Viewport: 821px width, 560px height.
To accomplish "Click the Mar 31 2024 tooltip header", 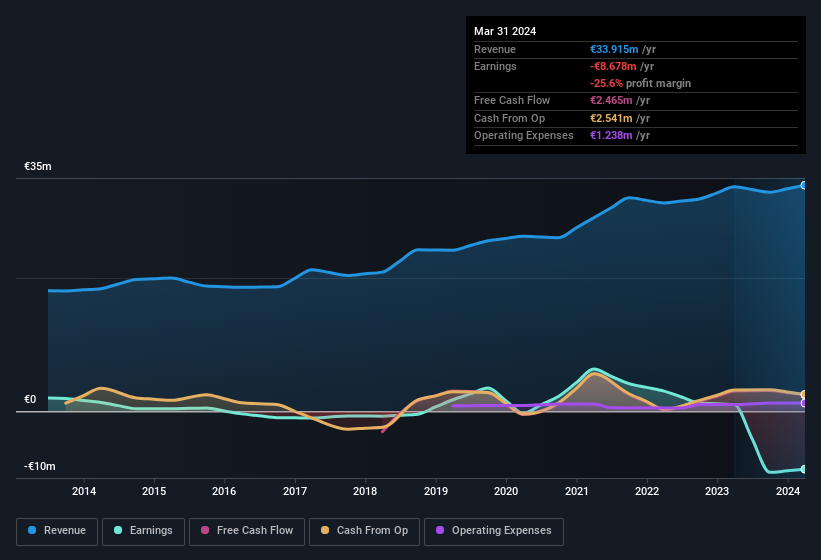I will pos(505,31).
